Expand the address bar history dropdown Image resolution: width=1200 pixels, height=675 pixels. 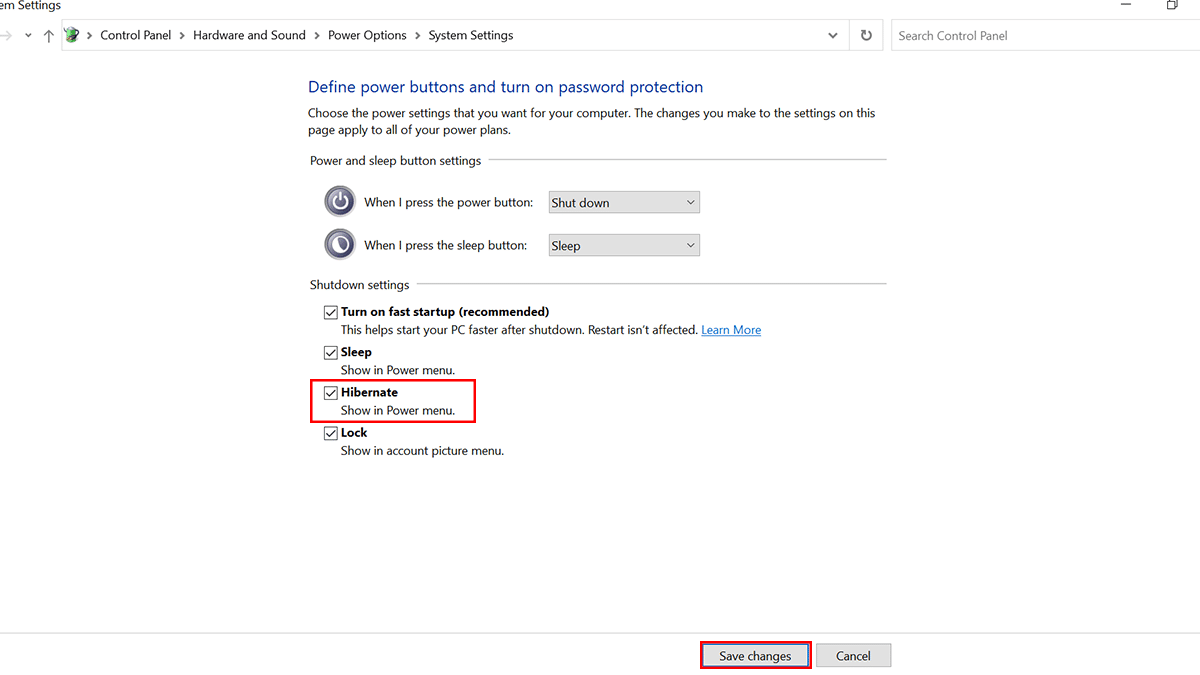(x=833, y=35)
